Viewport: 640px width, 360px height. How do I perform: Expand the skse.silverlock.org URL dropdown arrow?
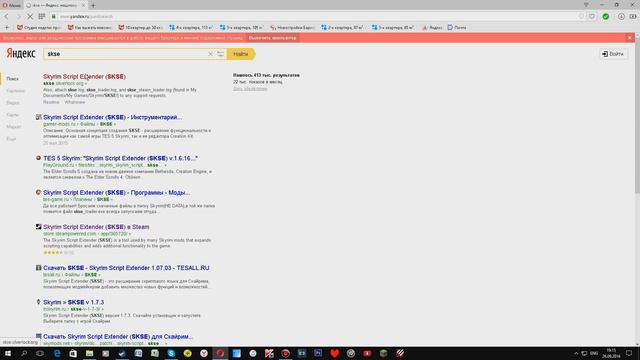86,84
